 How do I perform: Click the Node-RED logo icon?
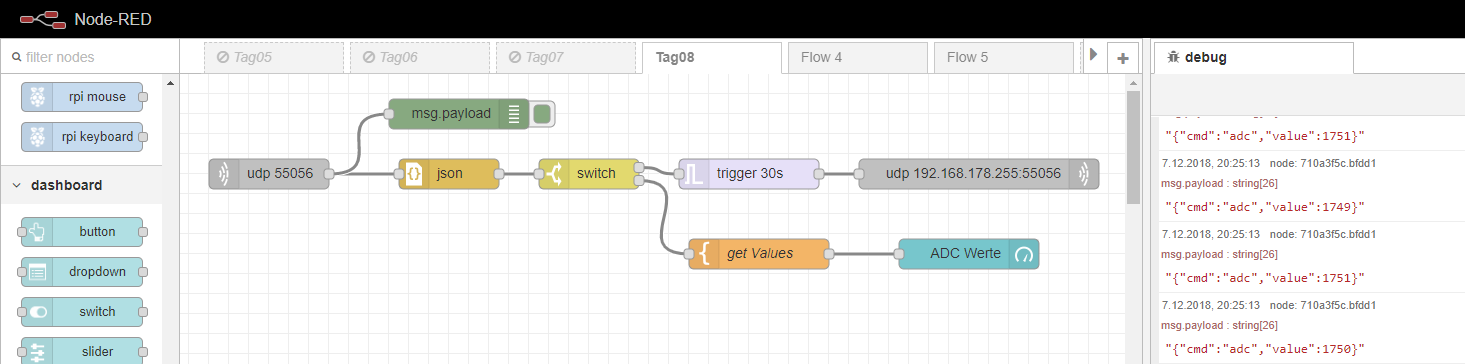click(42, 19)
